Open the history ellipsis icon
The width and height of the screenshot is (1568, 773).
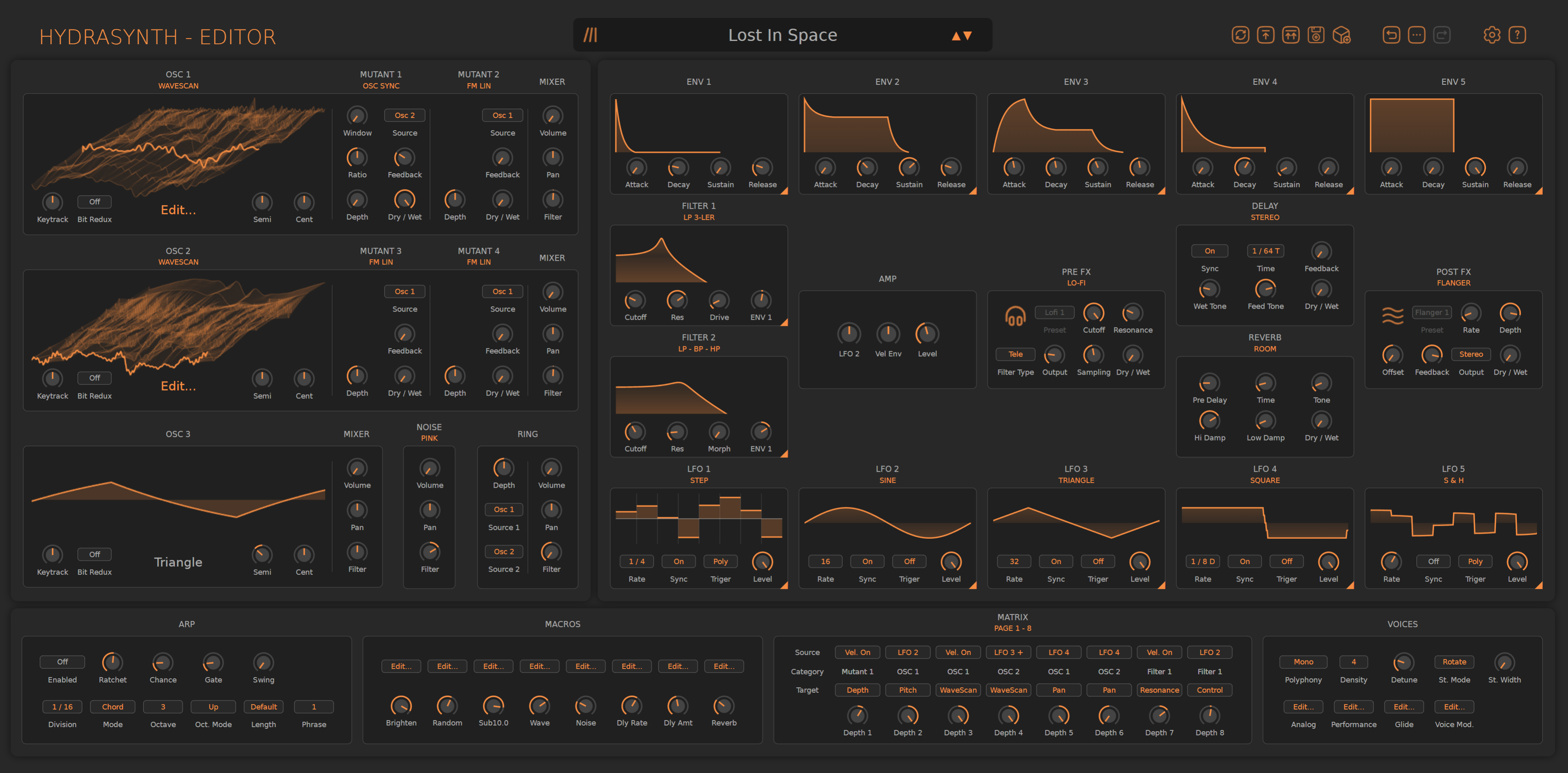pos(1417,35)
